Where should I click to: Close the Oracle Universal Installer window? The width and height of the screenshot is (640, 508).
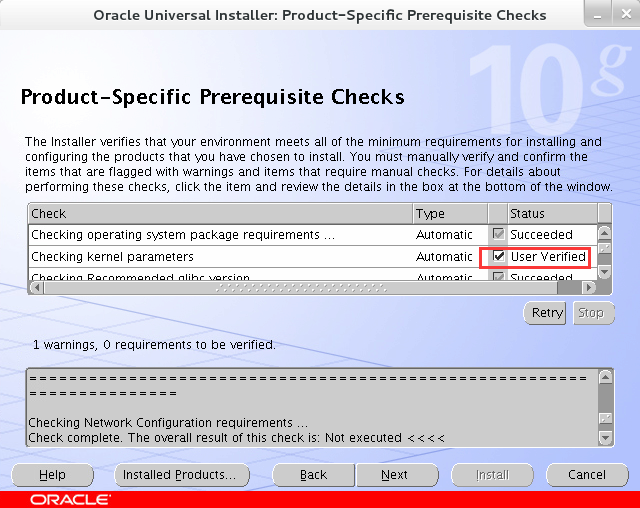click(626, 14)
